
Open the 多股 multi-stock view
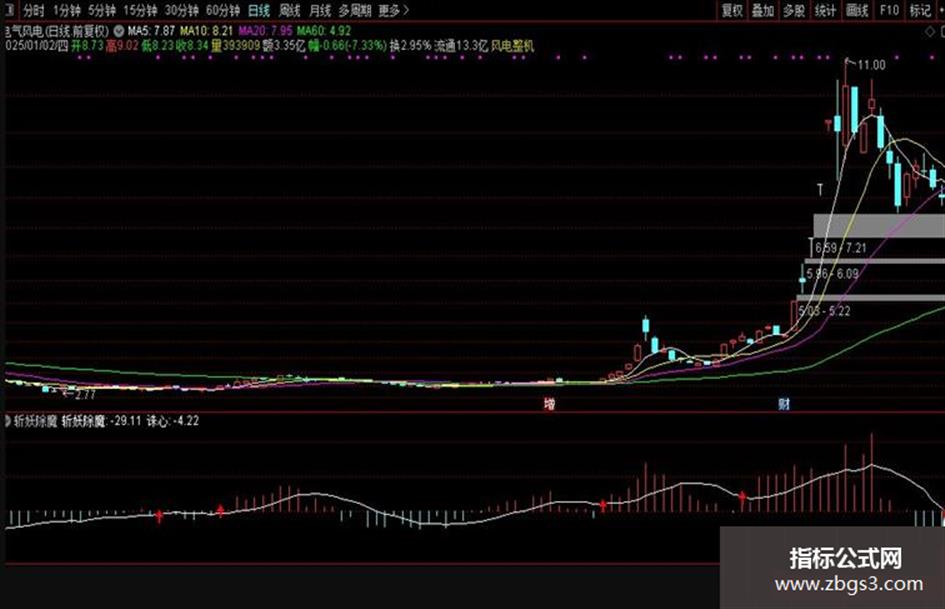point(794,10)
